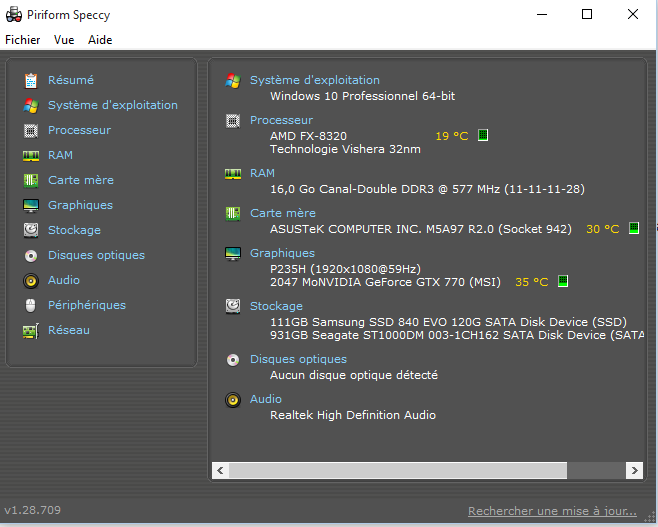The width and height of the screenshot is (658, 527).
Task: Click the Windows flag icon beside sidebar Système d'exploitation
Action: [x=31, y=105]
